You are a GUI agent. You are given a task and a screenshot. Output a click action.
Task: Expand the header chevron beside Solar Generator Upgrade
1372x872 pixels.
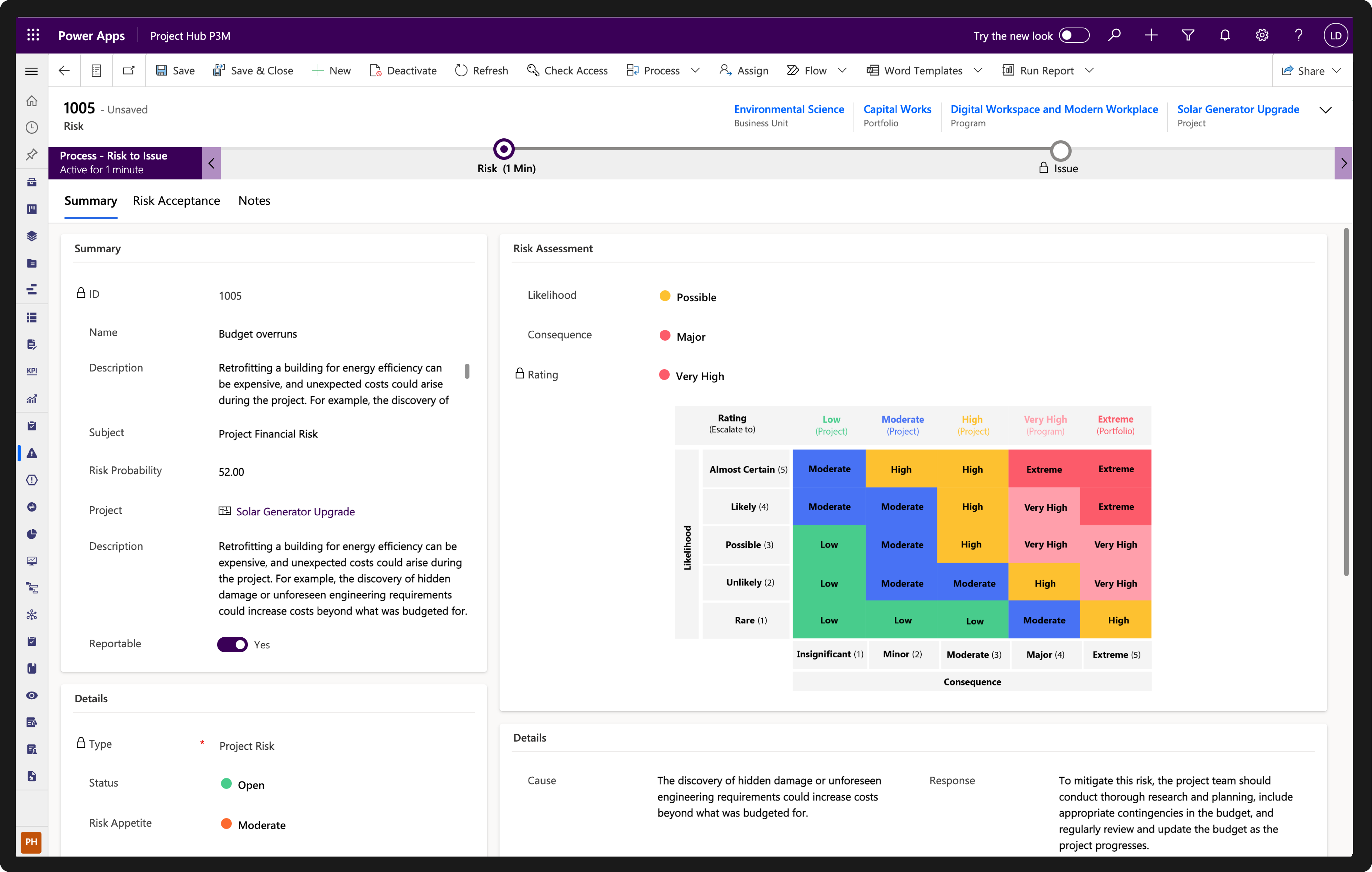point(1325,110)
